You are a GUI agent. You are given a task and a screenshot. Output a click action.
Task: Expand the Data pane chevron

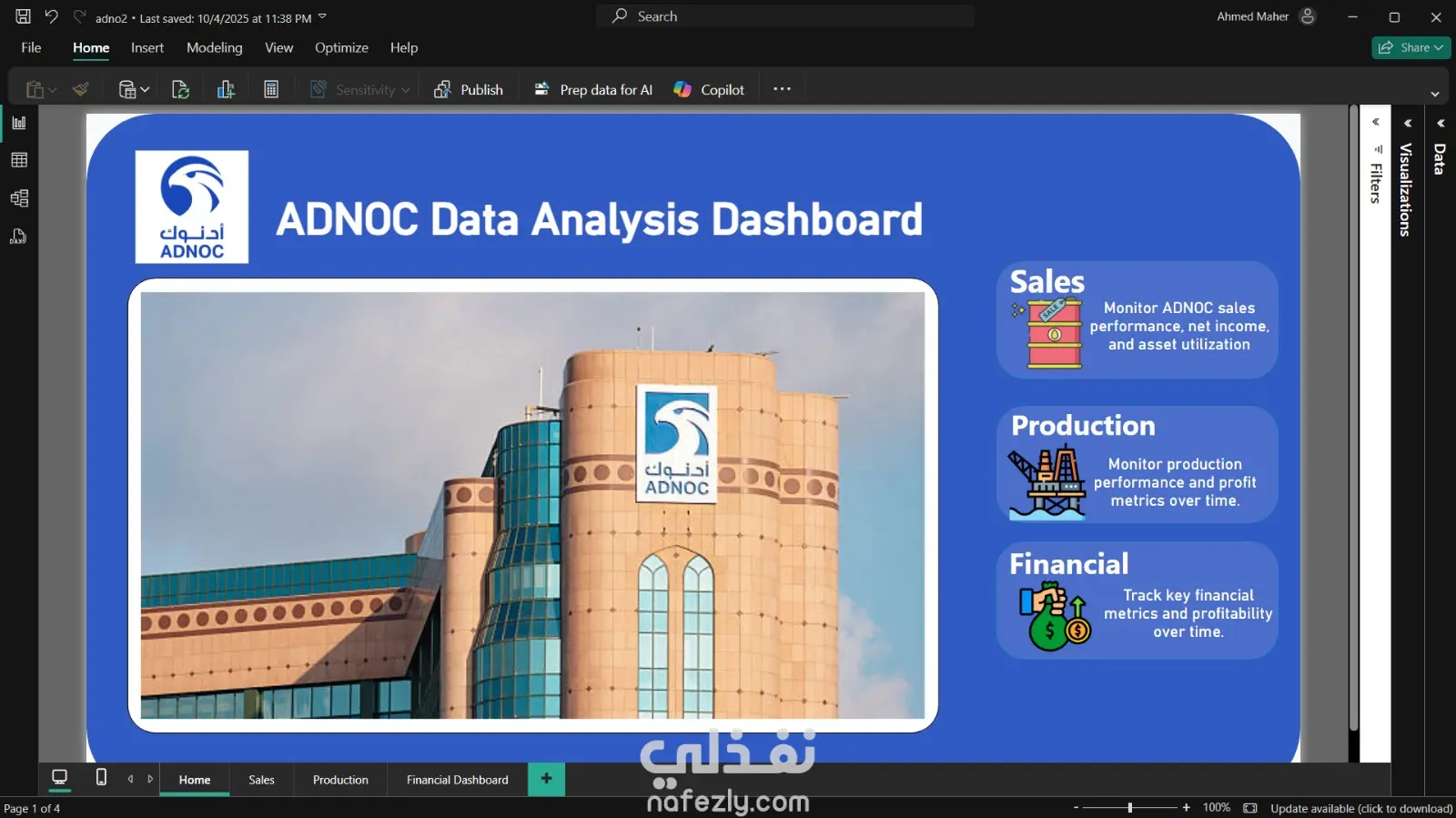[1441, 123]
